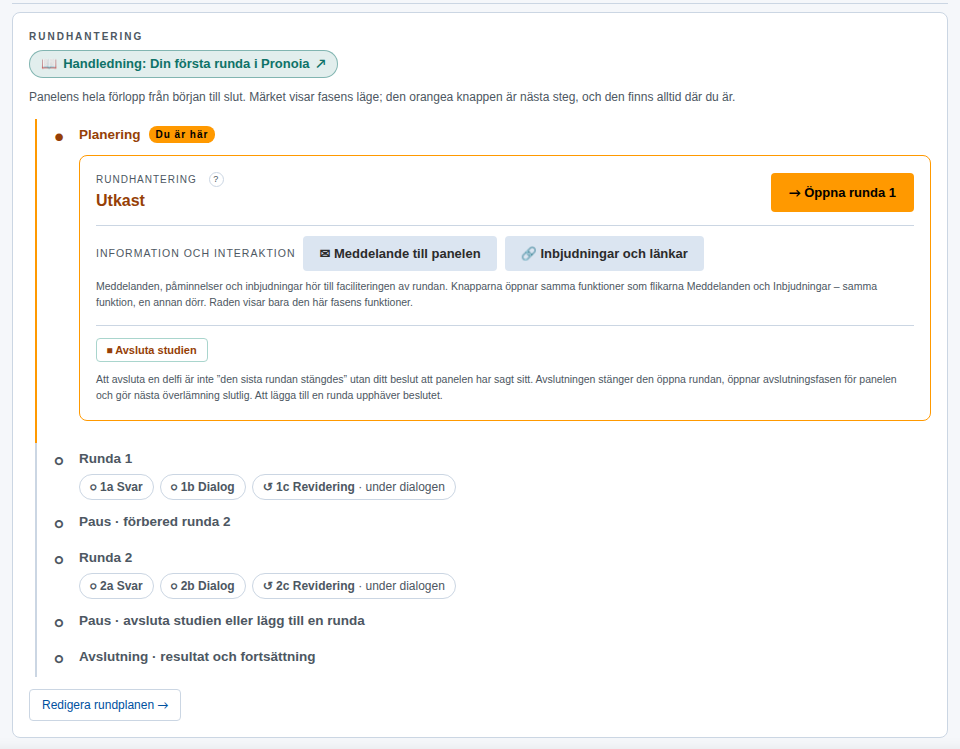
Task: Open the guide Din första runda i Pronoia
Action: click(183, 64)
